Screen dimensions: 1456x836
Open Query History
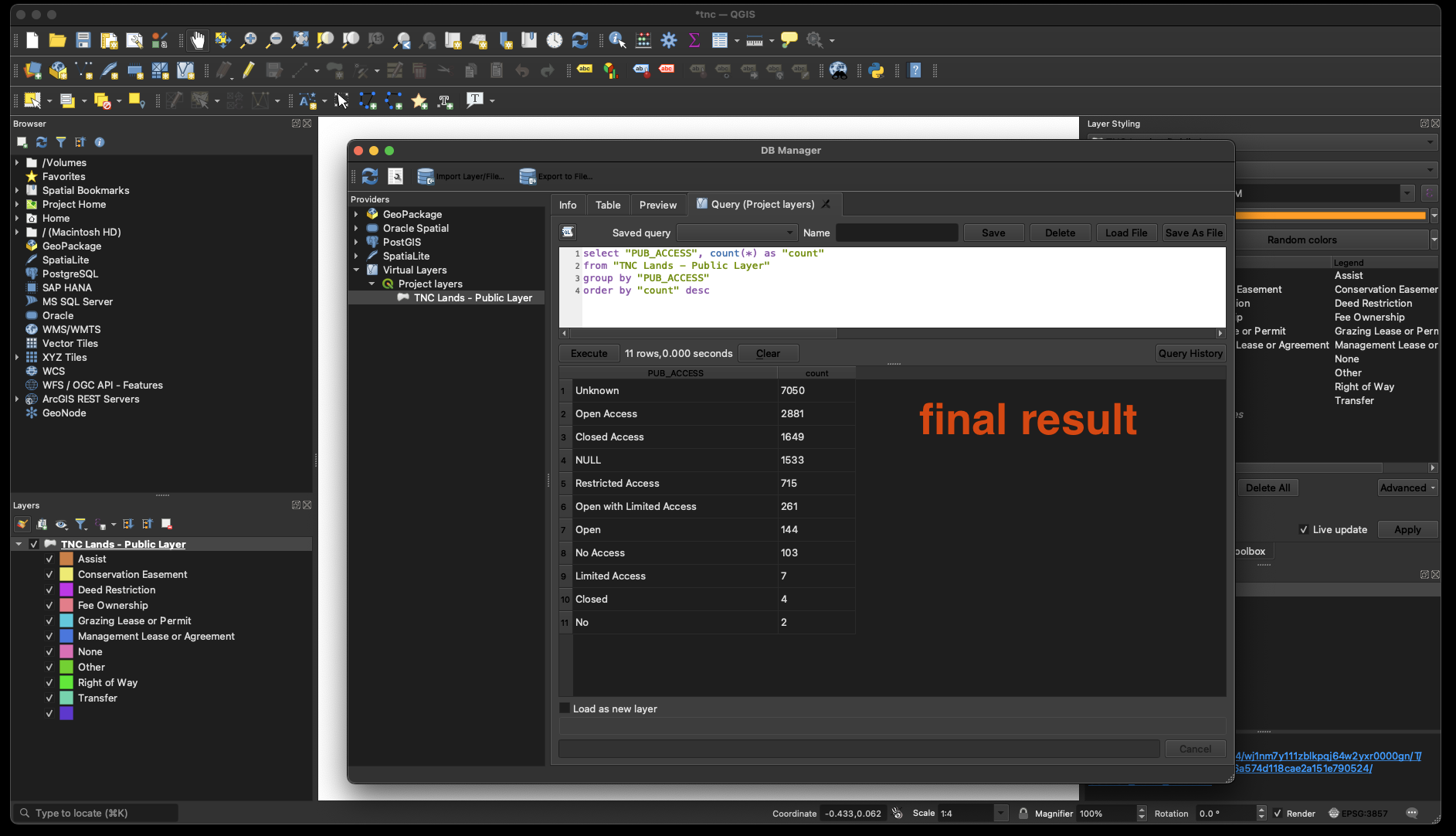click(1190, 353)
